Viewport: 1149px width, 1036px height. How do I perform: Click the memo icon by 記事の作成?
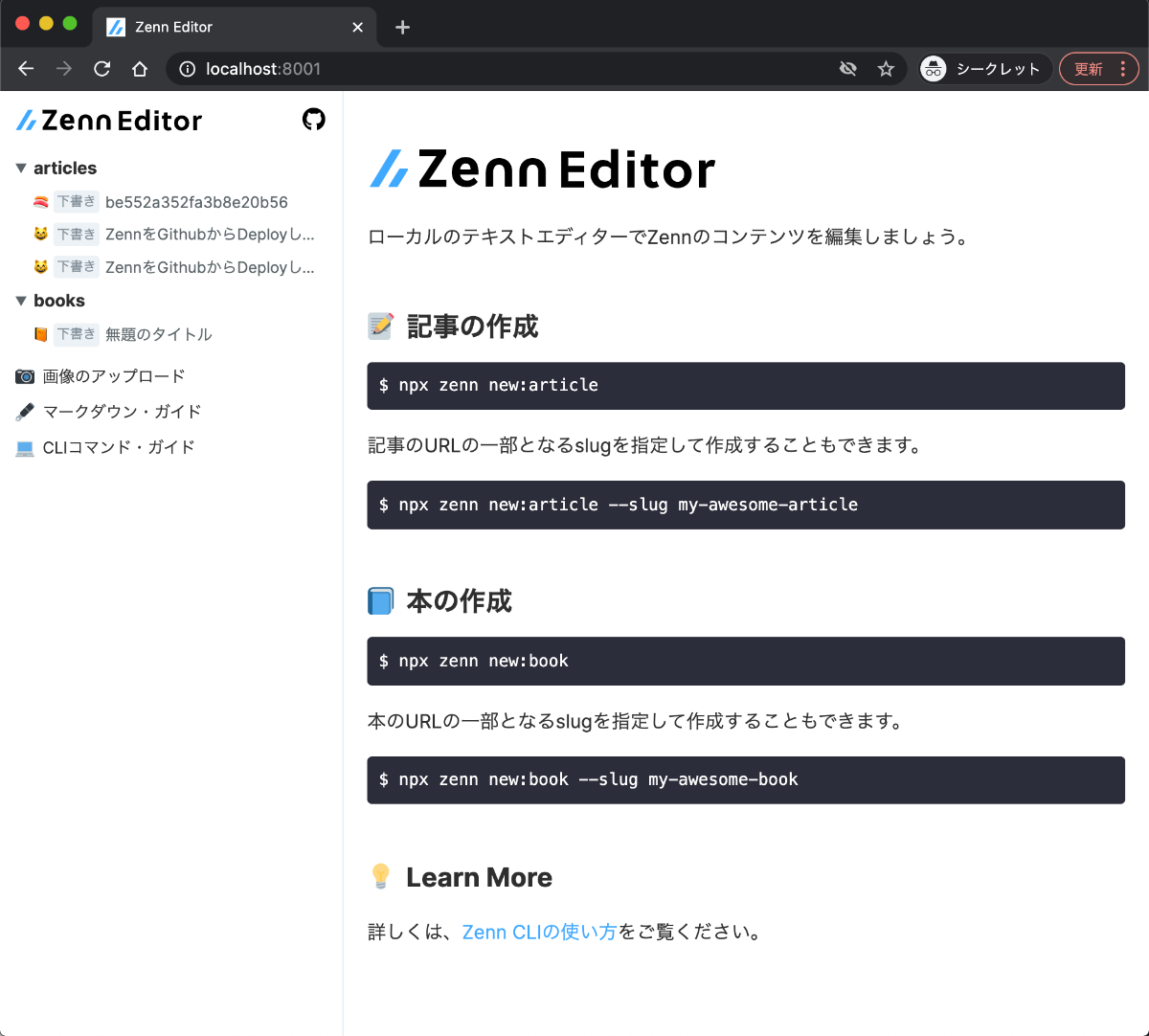coord(381,327)
